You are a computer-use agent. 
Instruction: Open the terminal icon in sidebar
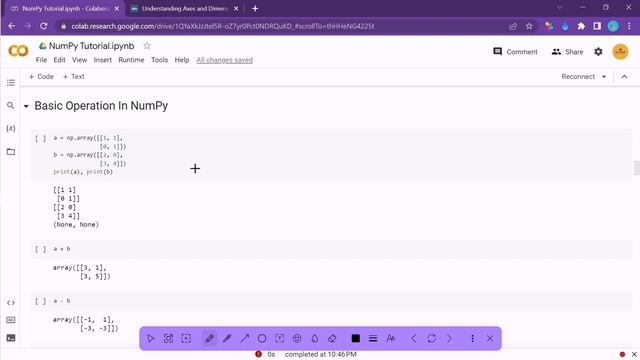click(11, 338)
